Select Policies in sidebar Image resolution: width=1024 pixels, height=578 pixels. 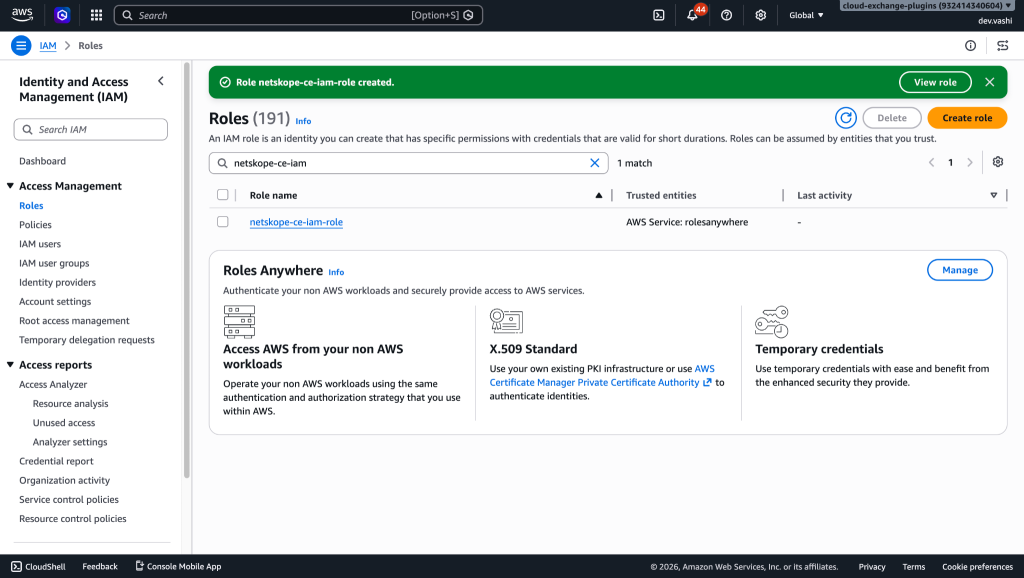(35, 225)
